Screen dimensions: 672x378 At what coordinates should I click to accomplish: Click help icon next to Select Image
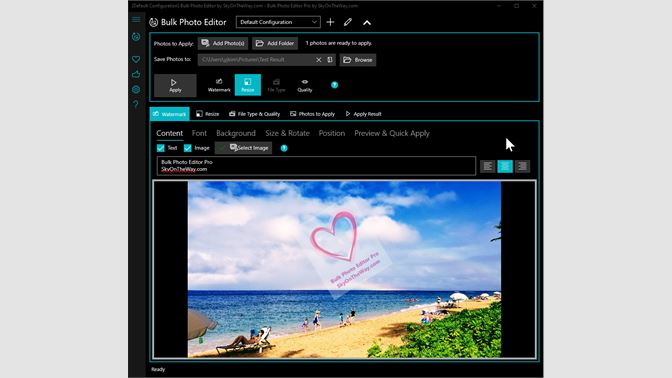click(284, 148)
